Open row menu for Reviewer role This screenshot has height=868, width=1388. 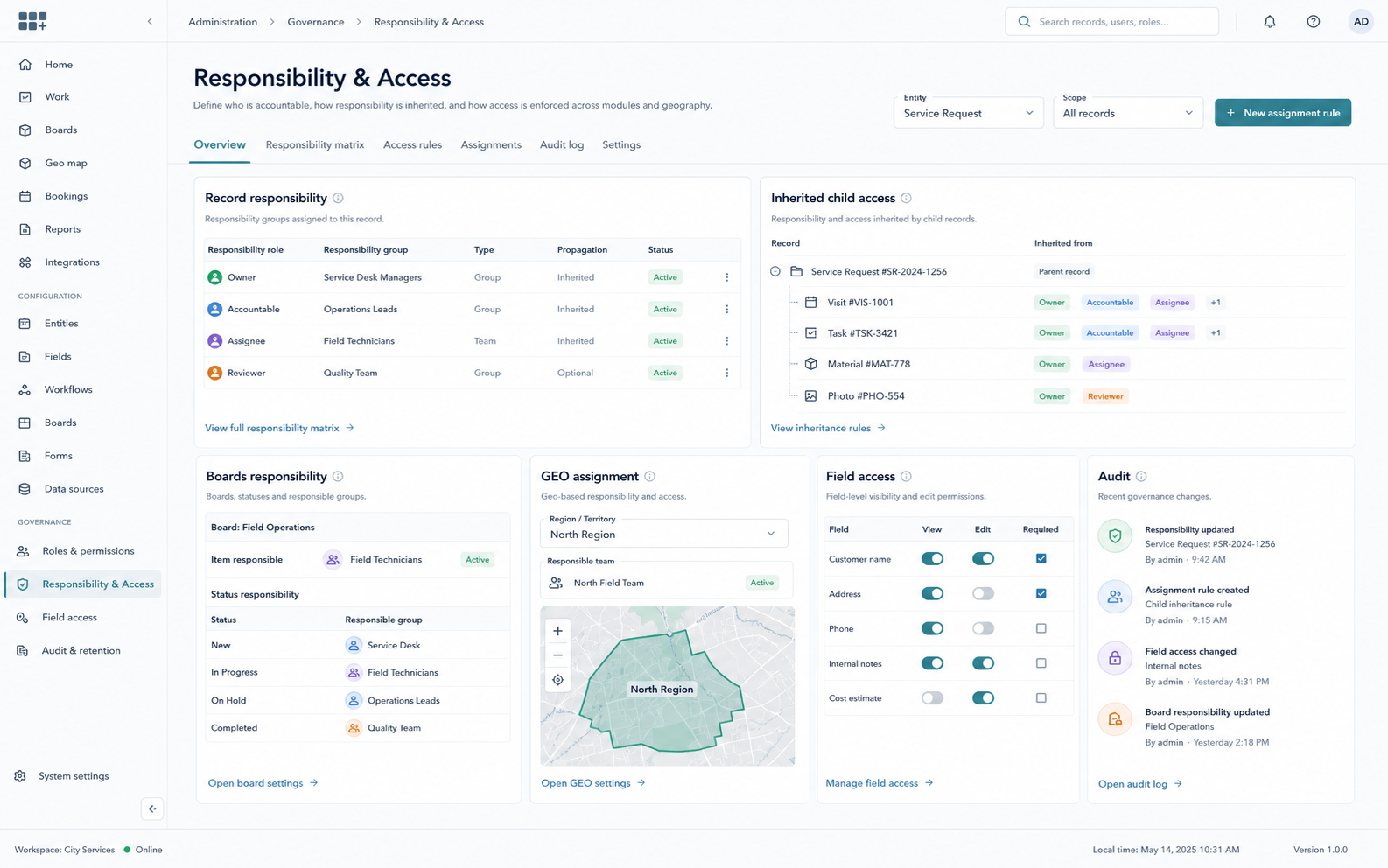pos(726,373)
